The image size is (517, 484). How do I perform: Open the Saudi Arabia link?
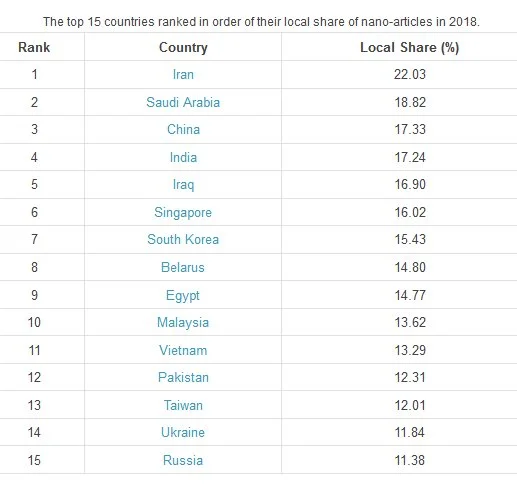click(183, 102)
